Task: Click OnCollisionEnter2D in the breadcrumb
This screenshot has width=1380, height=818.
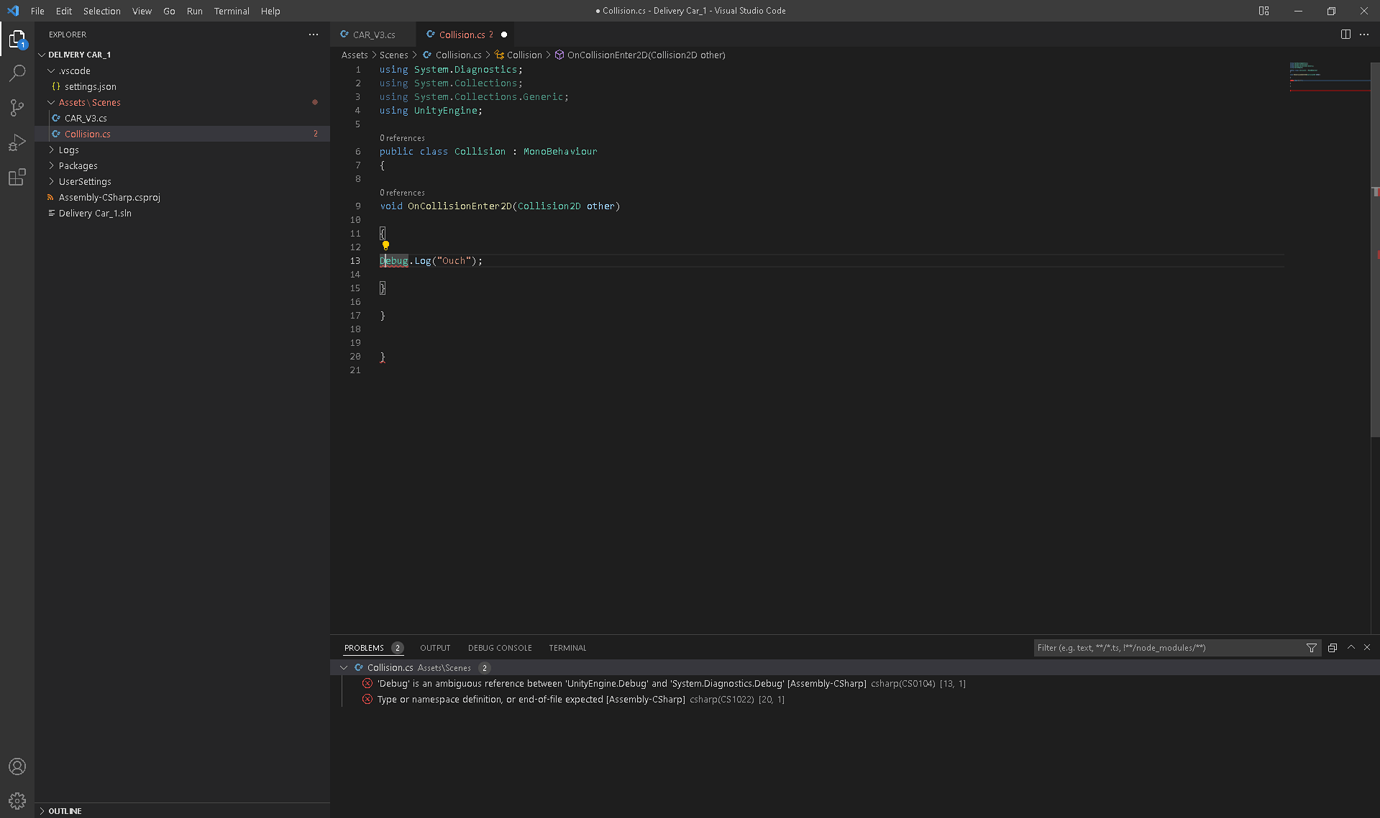Action: point(646,55)
